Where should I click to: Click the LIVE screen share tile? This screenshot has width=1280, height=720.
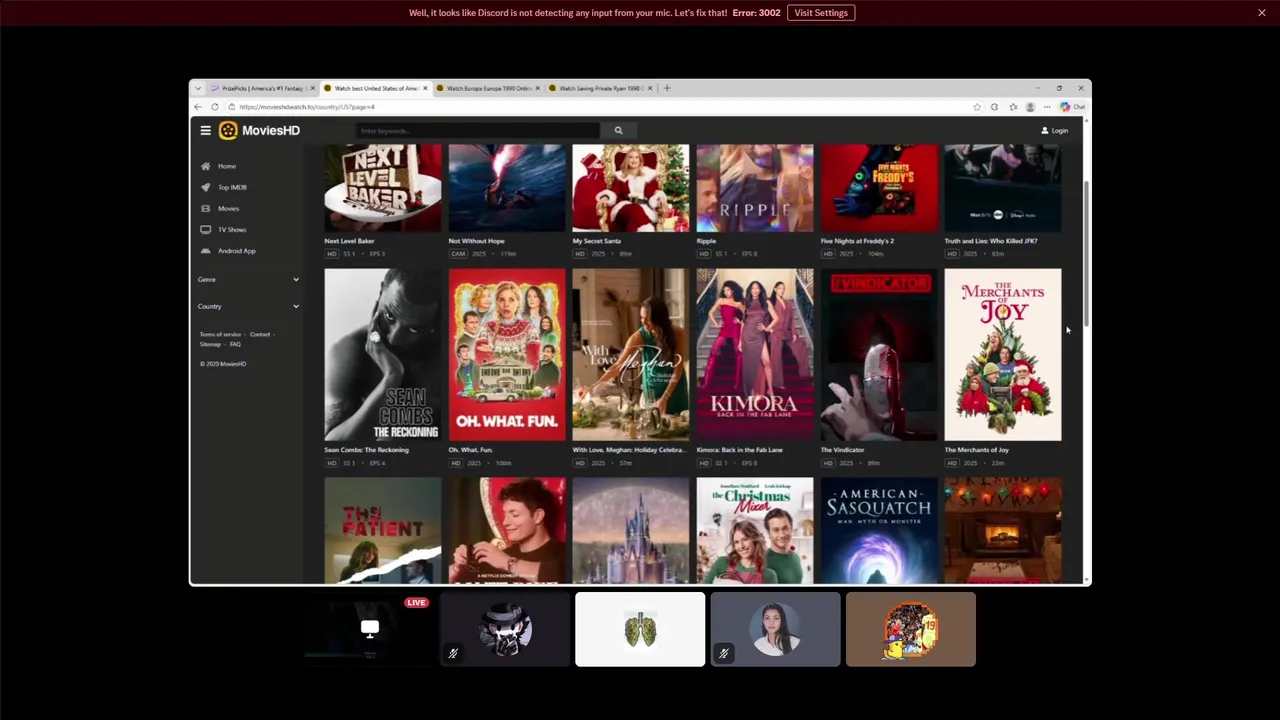pos(369,629)
